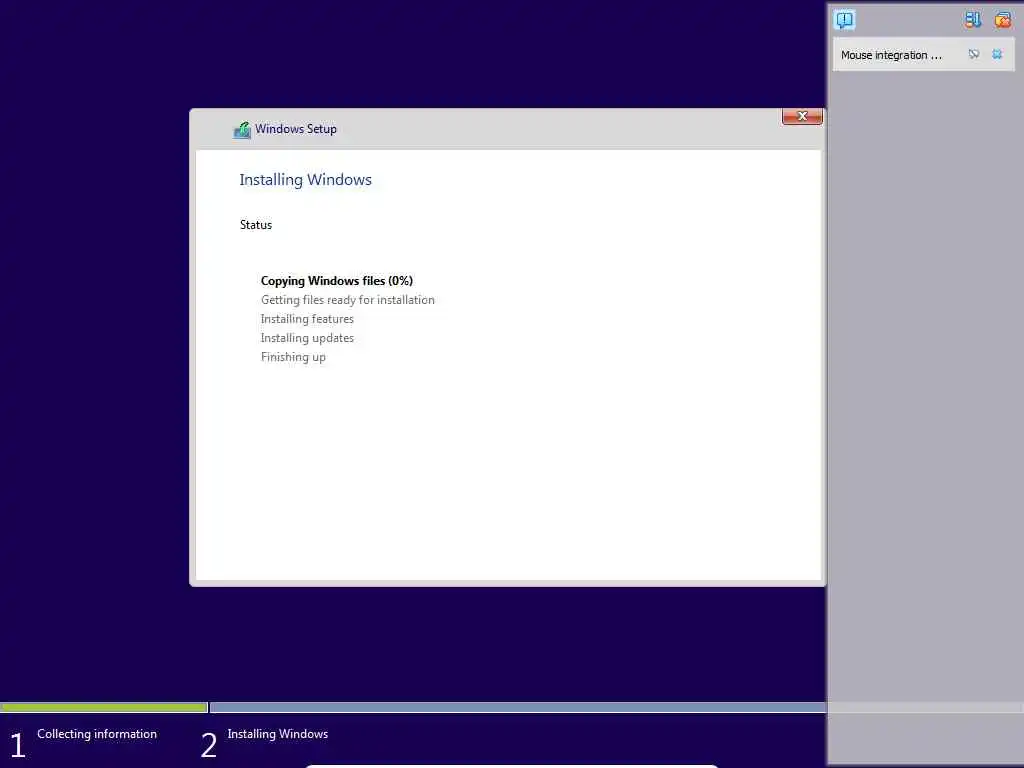Click Getting files ready for installation

[x=347, y=300]
